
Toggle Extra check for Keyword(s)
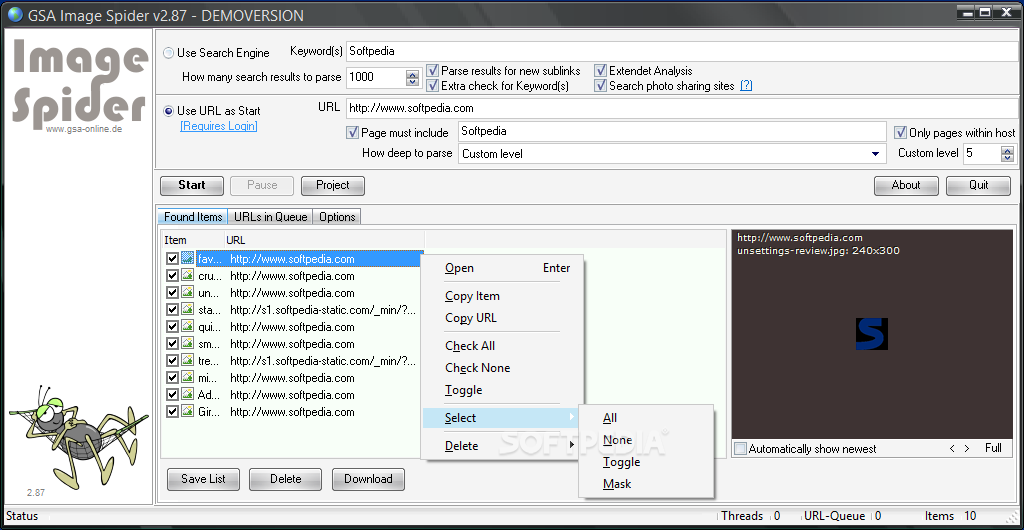pos(432,86)
